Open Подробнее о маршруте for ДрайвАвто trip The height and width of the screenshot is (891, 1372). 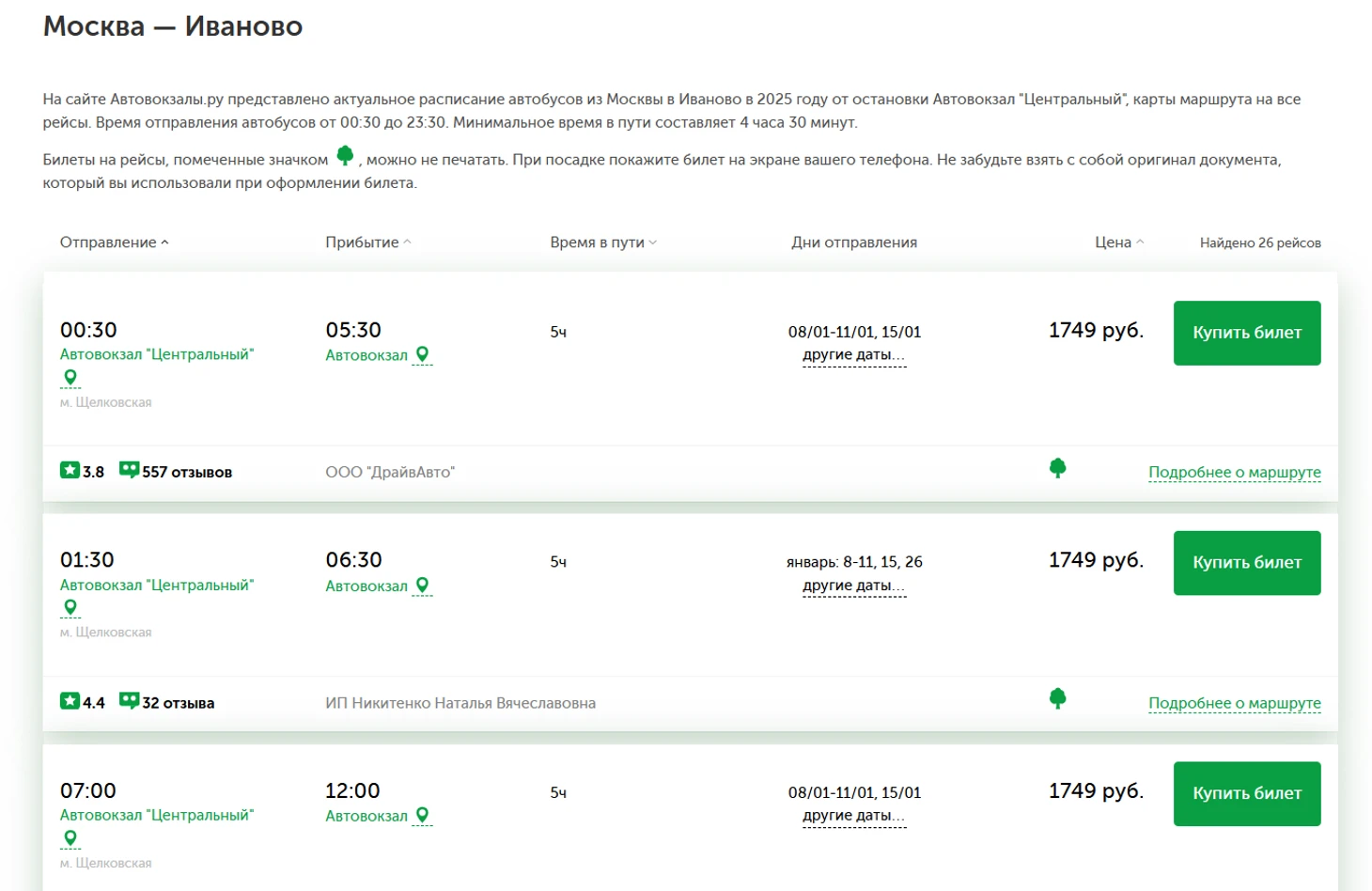pyautogui.click(x=1234, y=472)
